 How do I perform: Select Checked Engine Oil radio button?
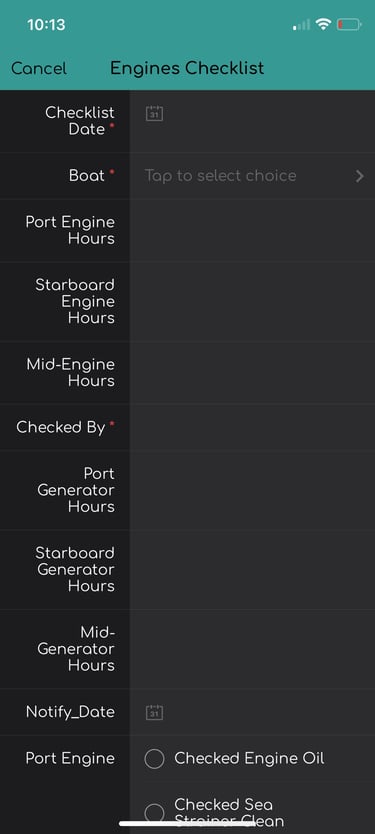click(x=154, y=759)
